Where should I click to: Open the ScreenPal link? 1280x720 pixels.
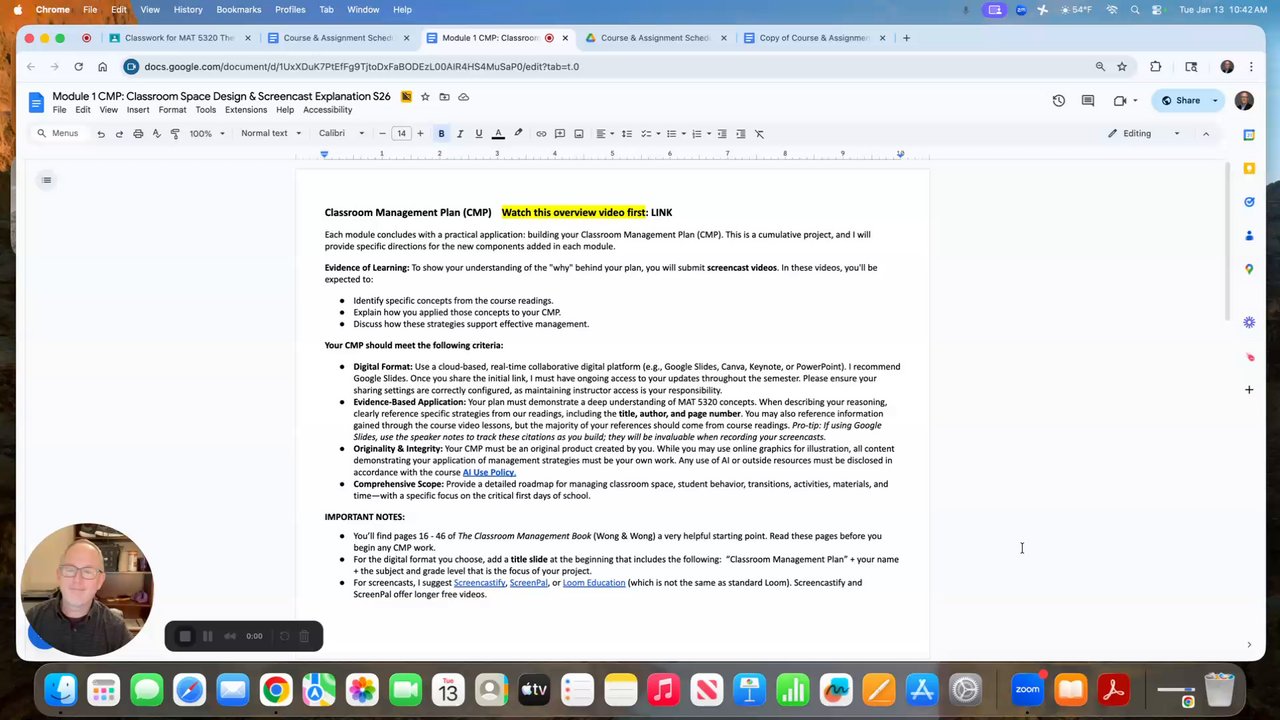tap(528, 583)
